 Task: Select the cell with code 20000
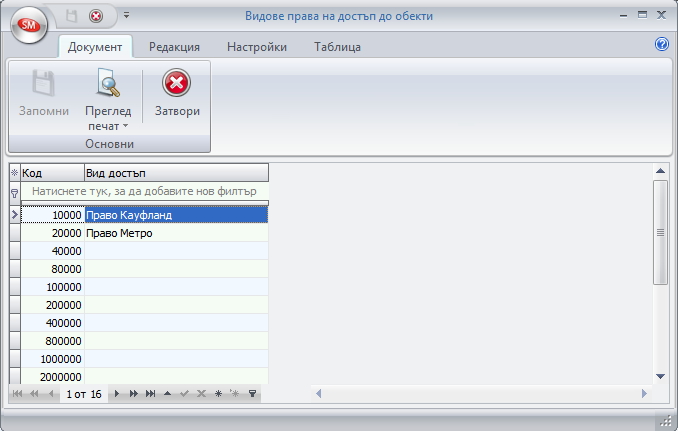(x=52, y=233)
